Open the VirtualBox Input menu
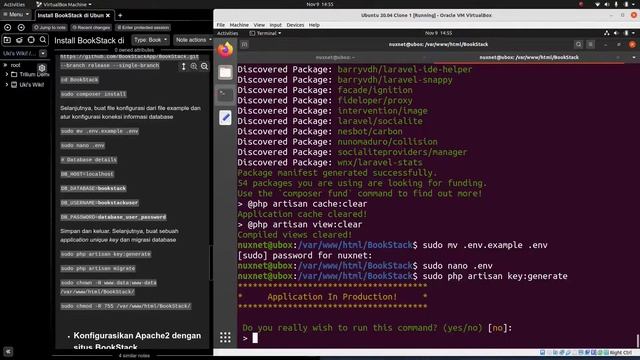The width and height of the screenshot is (640, 360). pyautogui.click(x=276, y=25)
